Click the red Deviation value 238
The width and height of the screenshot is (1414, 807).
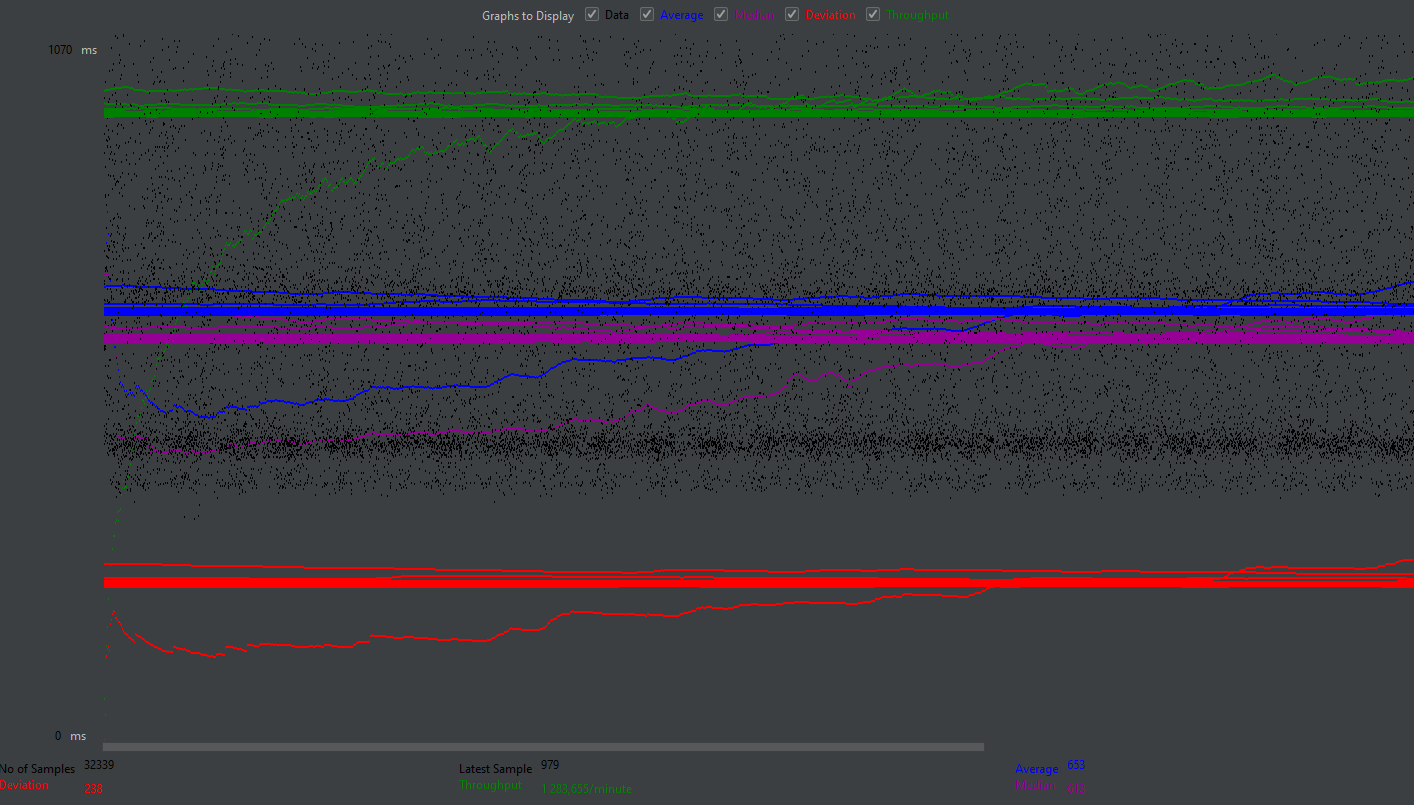click(93, 789)
